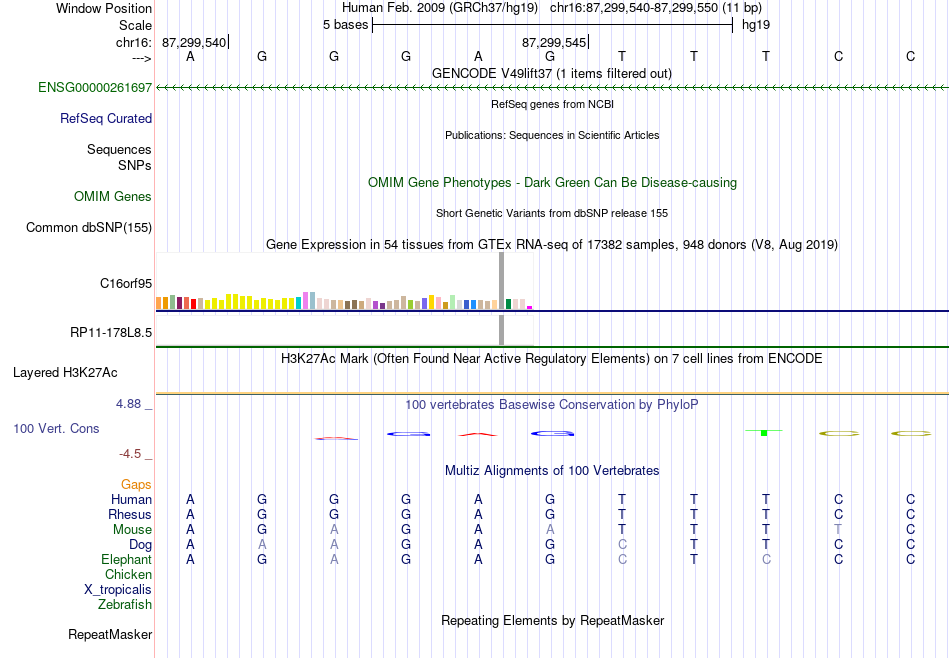Click the Gene Expression in 54 tissues title
Viewport: 950px width, 658px height.
[552, 245]
